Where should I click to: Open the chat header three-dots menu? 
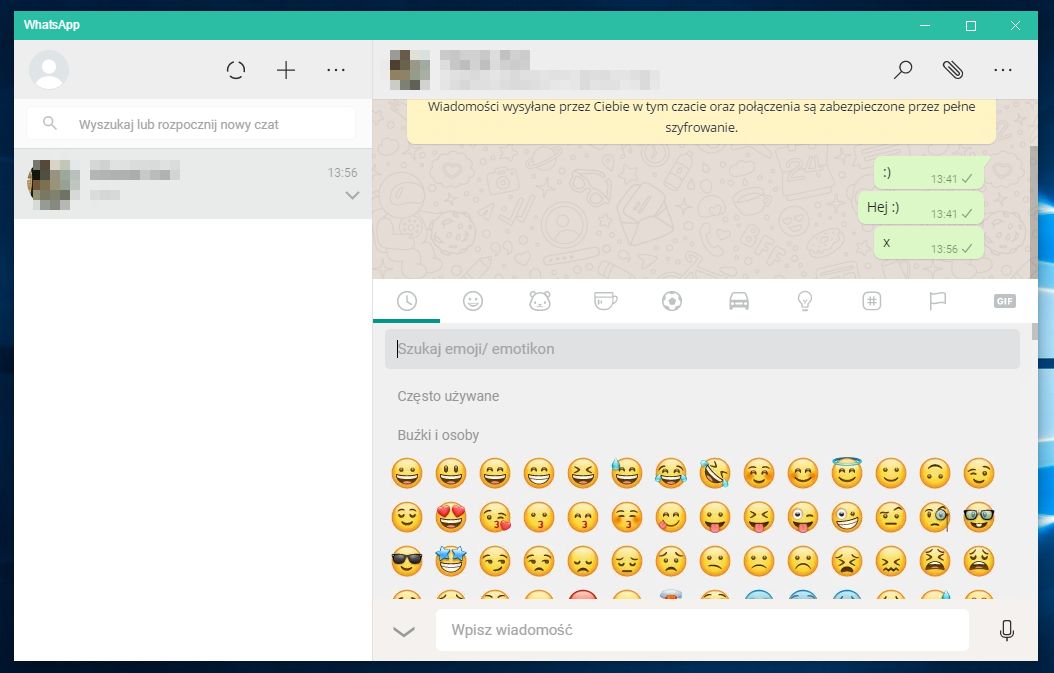(1002, 70)
